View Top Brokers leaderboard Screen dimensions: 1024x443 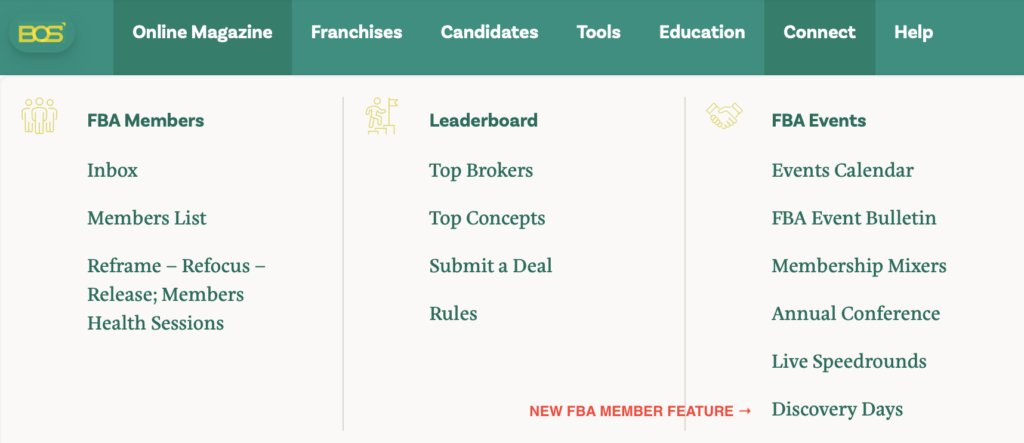pos(481,170)
